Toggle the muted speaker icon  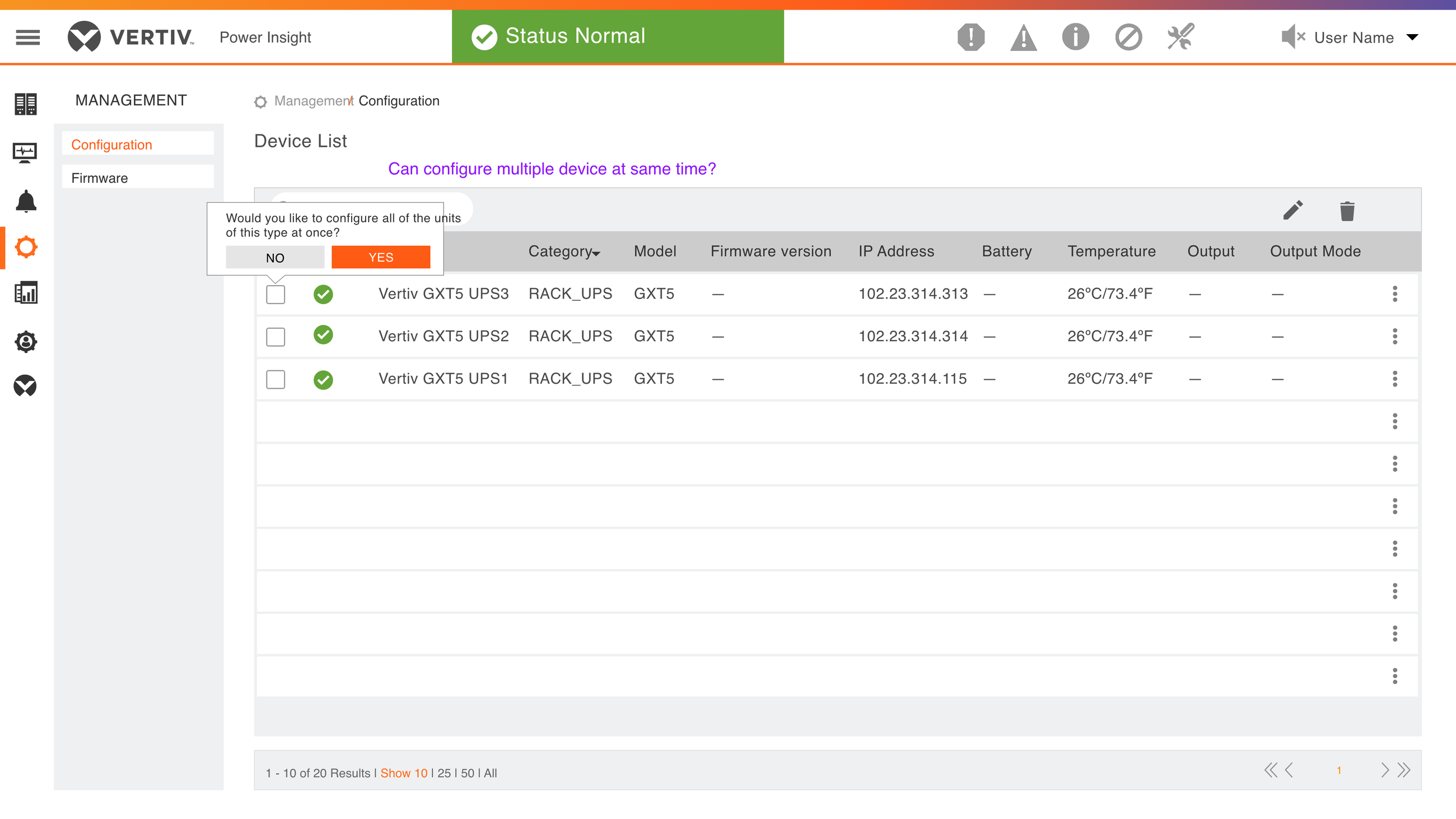[x=1293, y=38]
